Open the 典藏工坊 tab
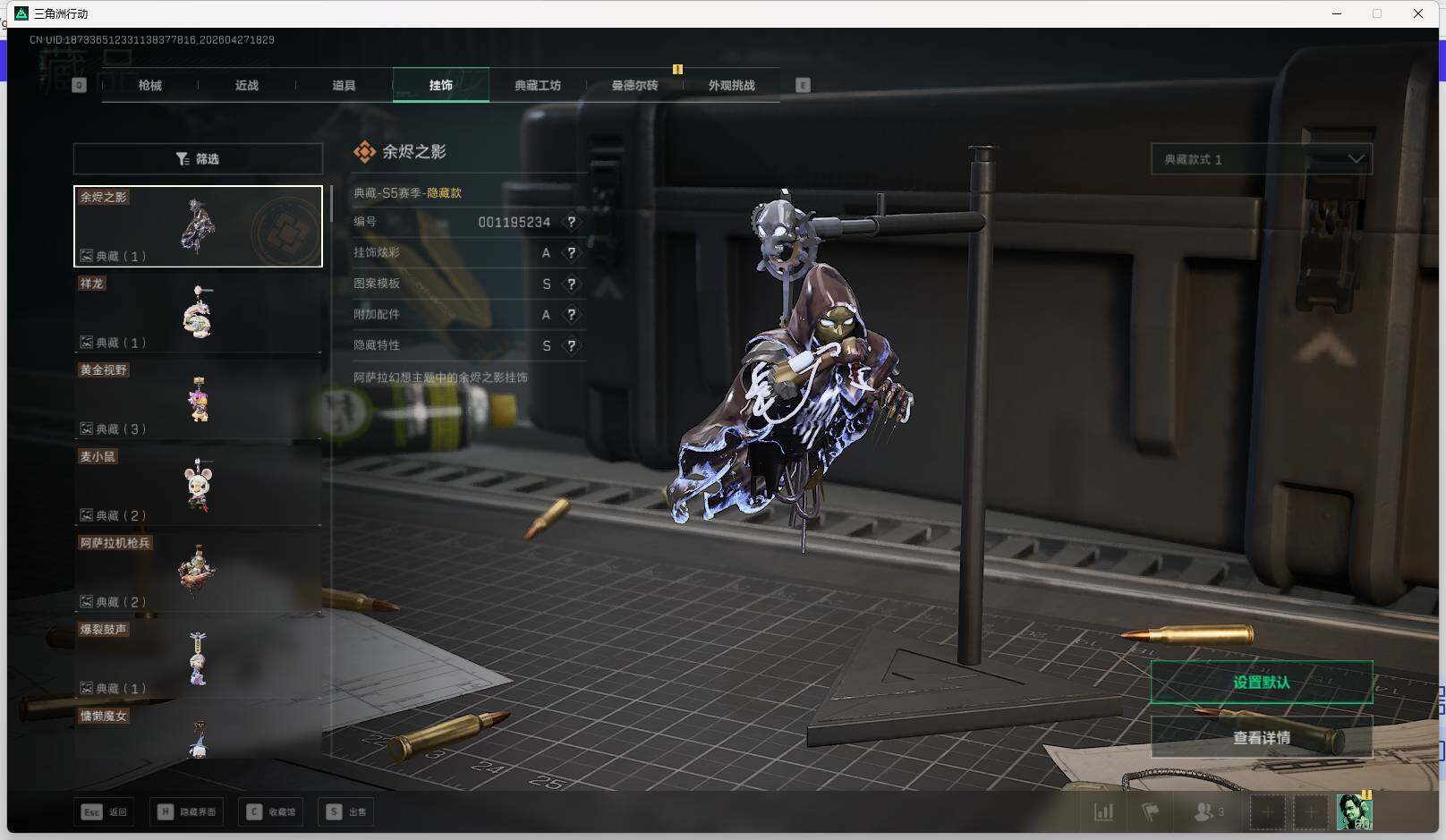Viewport: 1446px width, 840px height. tap(537, 86)
